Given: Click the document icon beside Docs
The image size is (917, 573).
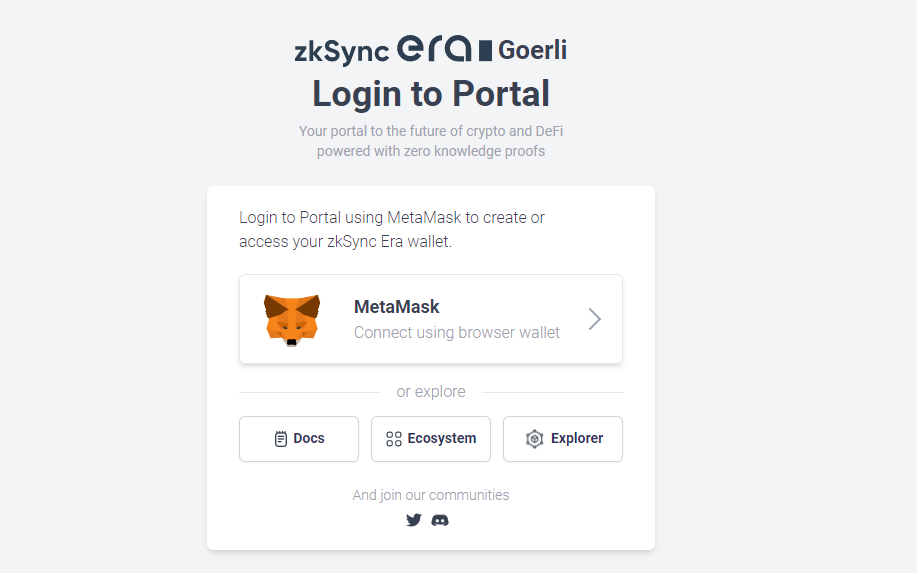Looking at the screenshot, I should [281, 439].
